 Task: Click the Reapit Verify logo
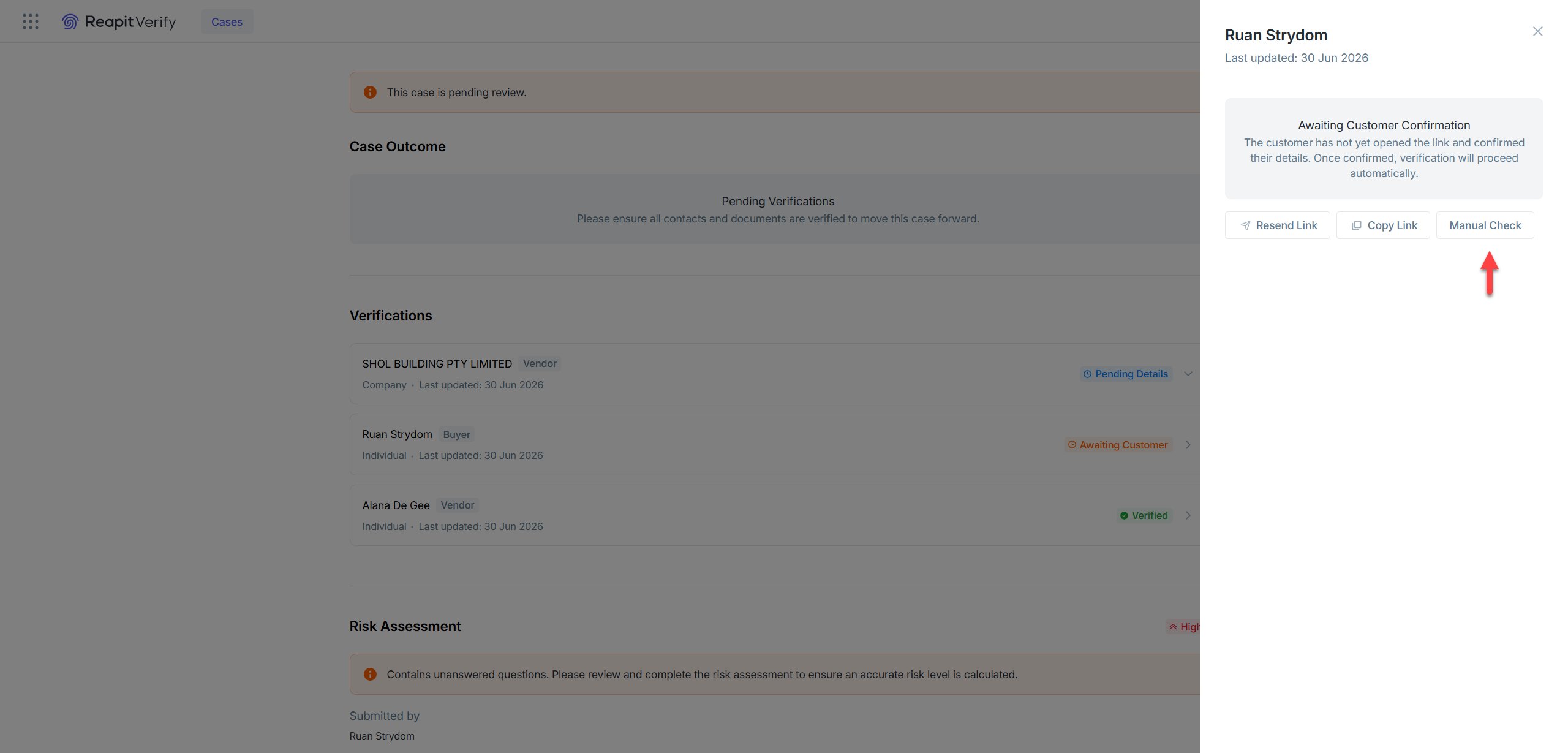pos(119,21)
